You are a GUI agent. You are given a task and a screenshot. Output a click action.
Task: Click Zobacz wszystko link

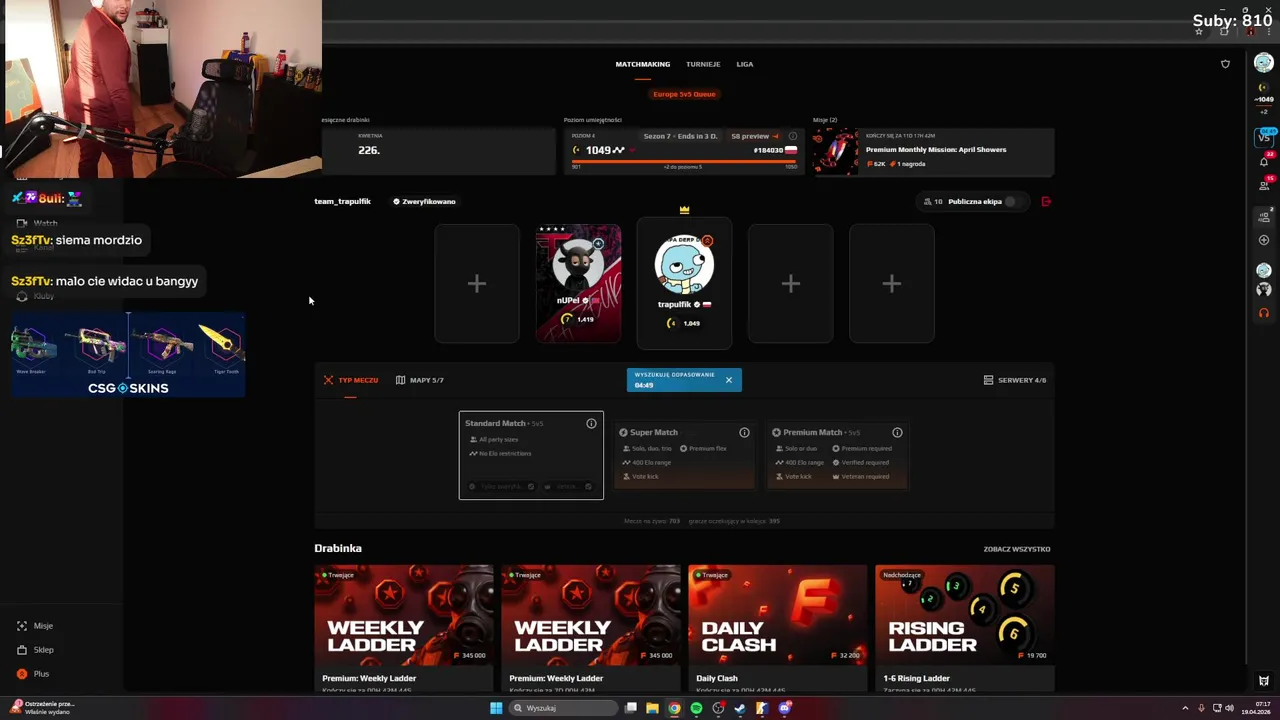point(1017,549)
